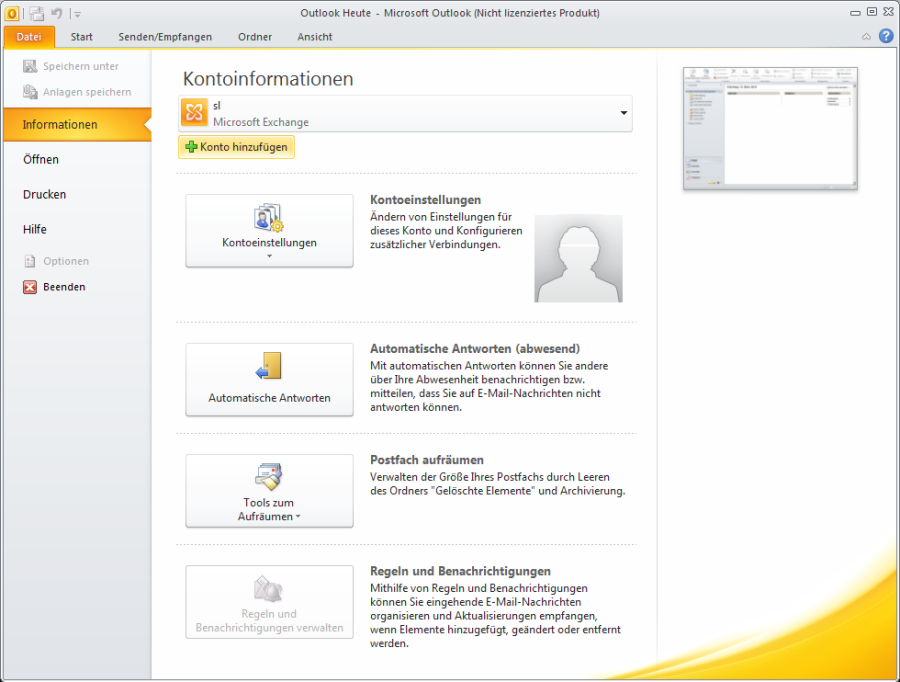Click the Kontoinformationen heading
The width and height of the screenshot is (900, 682).
[268, 79]
